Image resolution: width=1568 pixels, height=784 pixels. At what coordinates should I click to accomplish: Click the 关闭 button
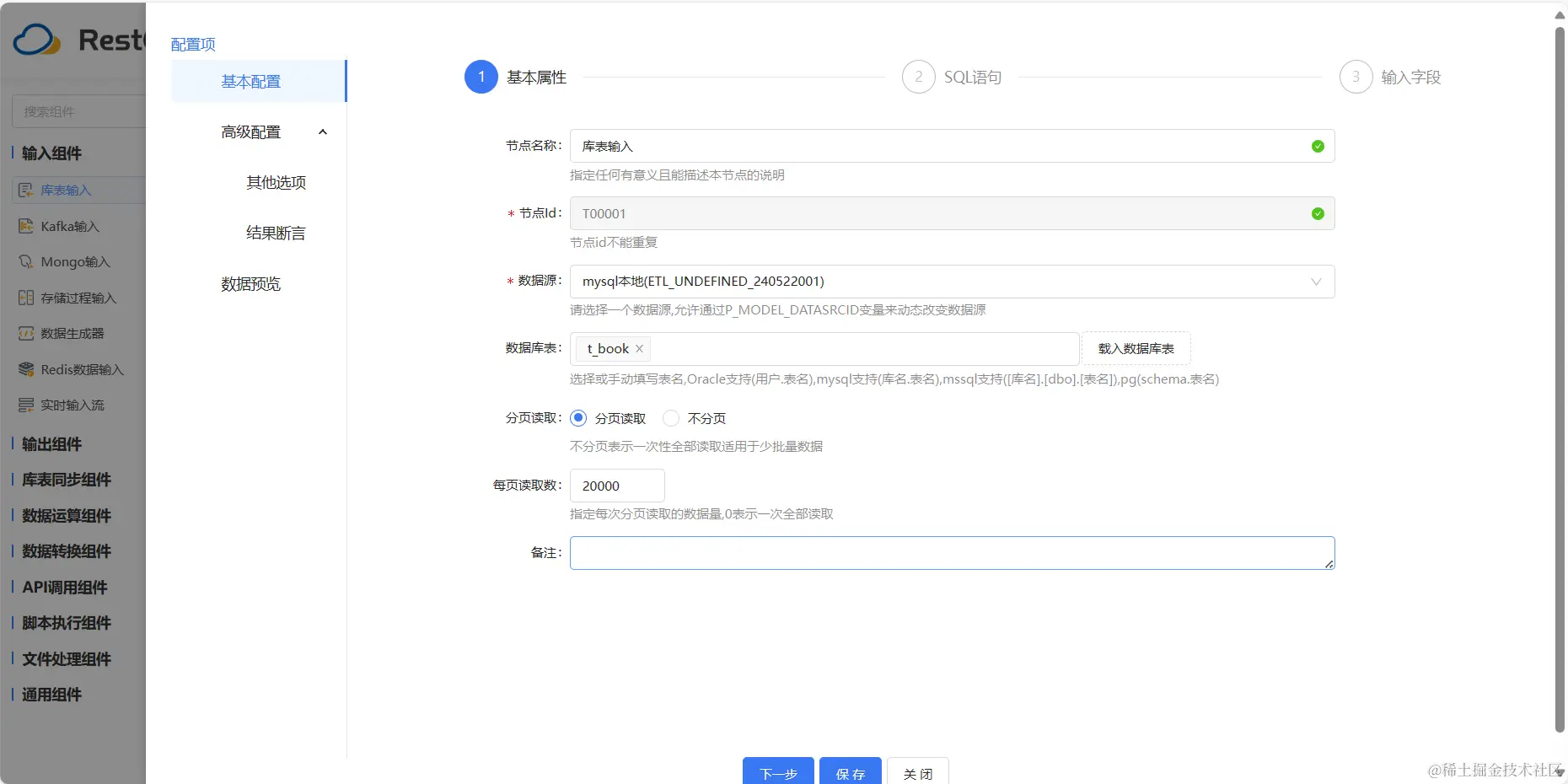918,771
